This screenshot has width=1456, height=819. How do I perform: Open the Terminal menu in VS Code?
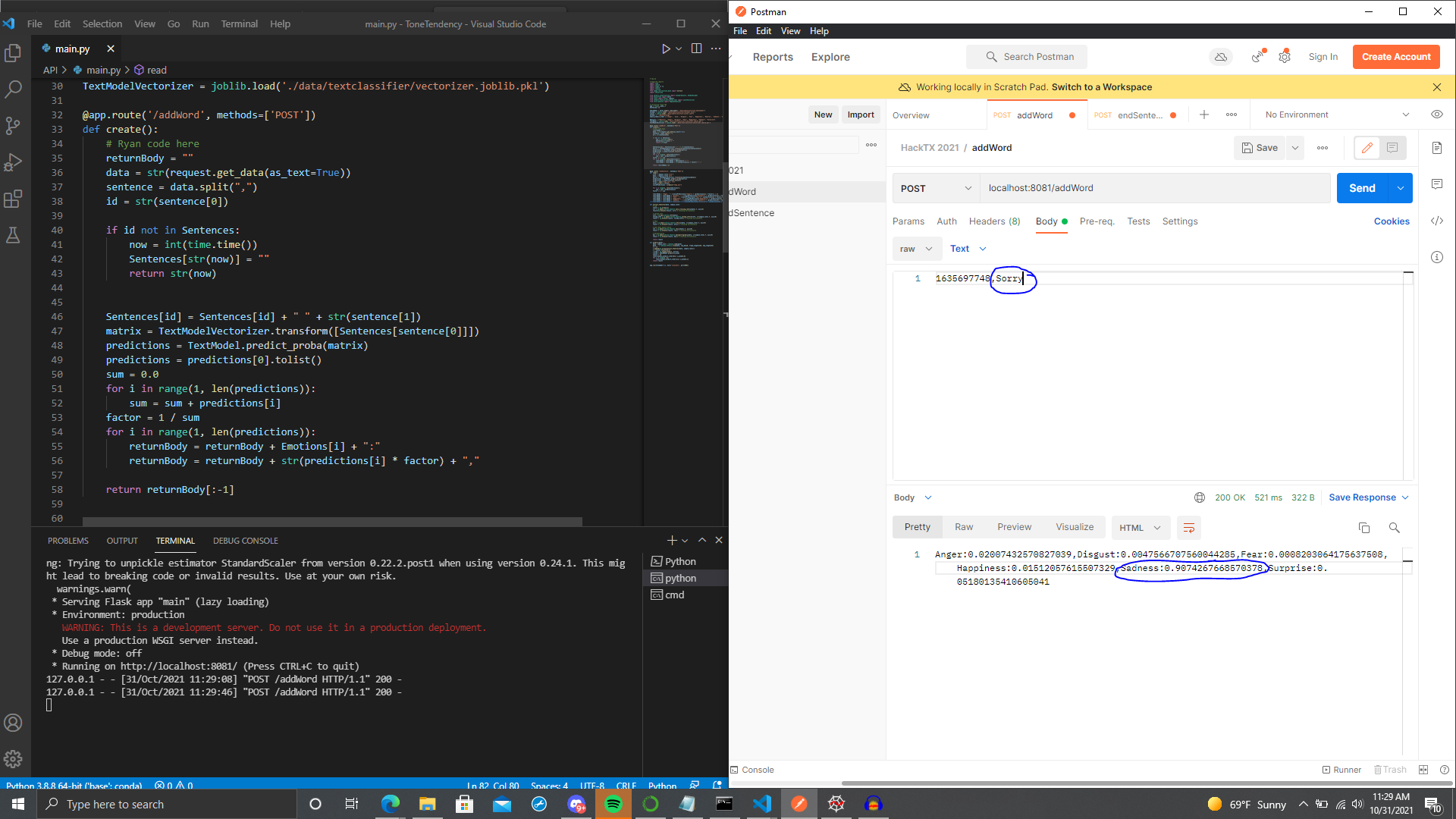click(239, 24)
